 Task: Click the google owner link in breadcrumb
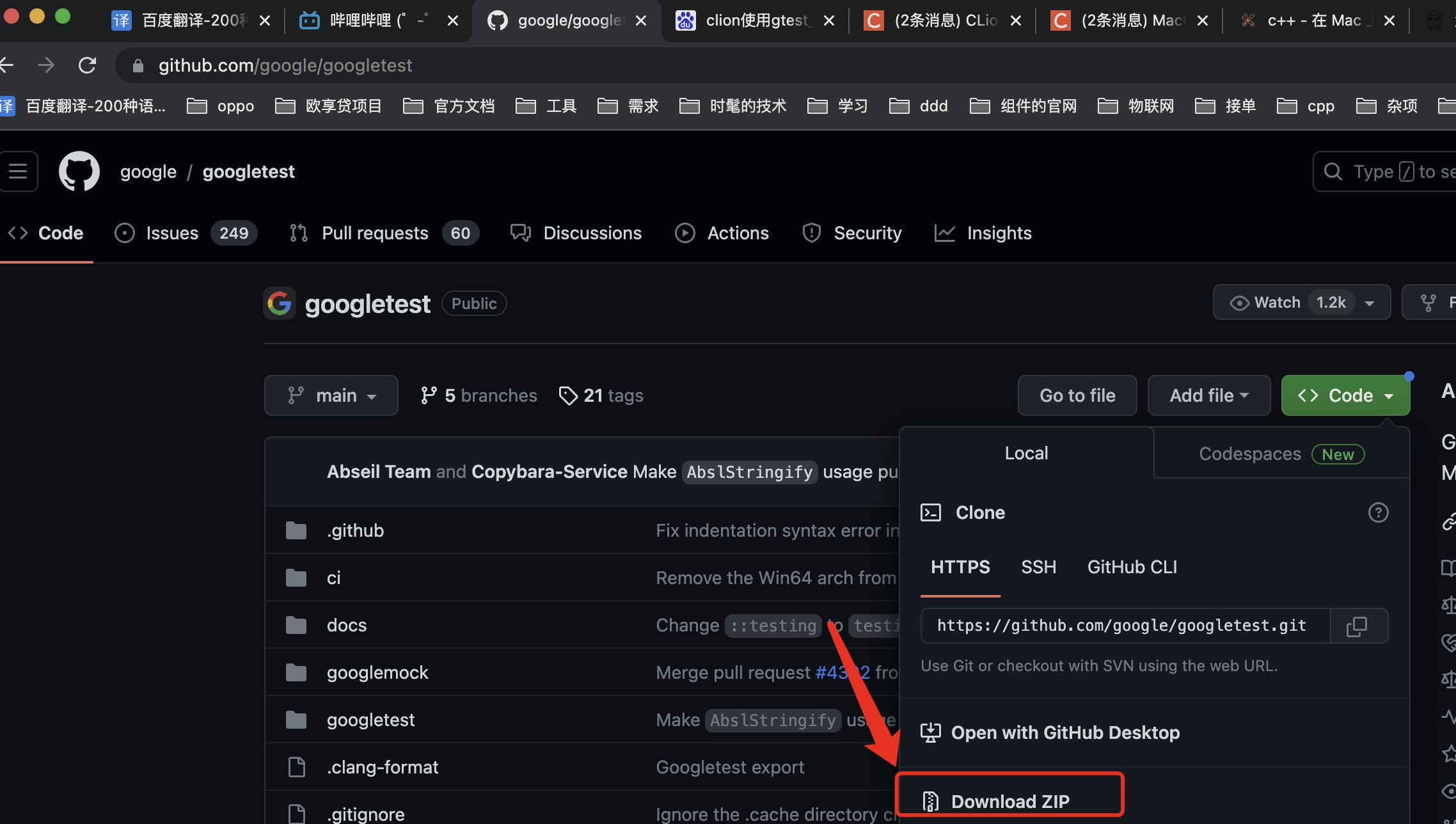148,171
